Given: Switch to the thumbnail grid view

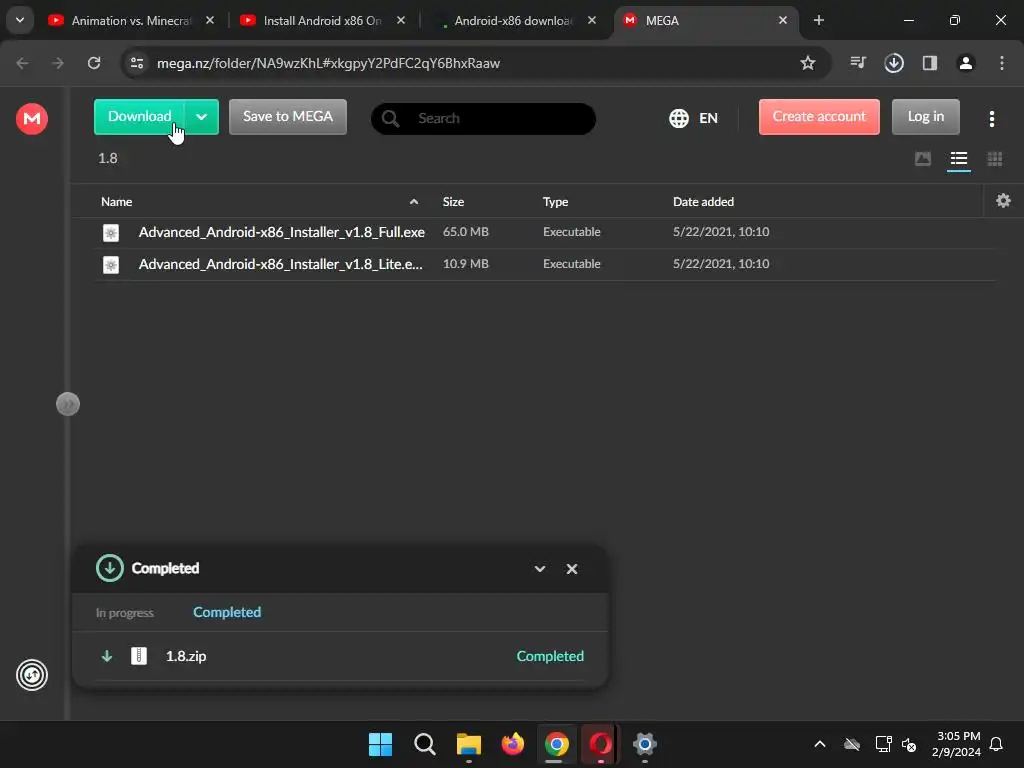Looking at the screenshot, I should 994,159.
